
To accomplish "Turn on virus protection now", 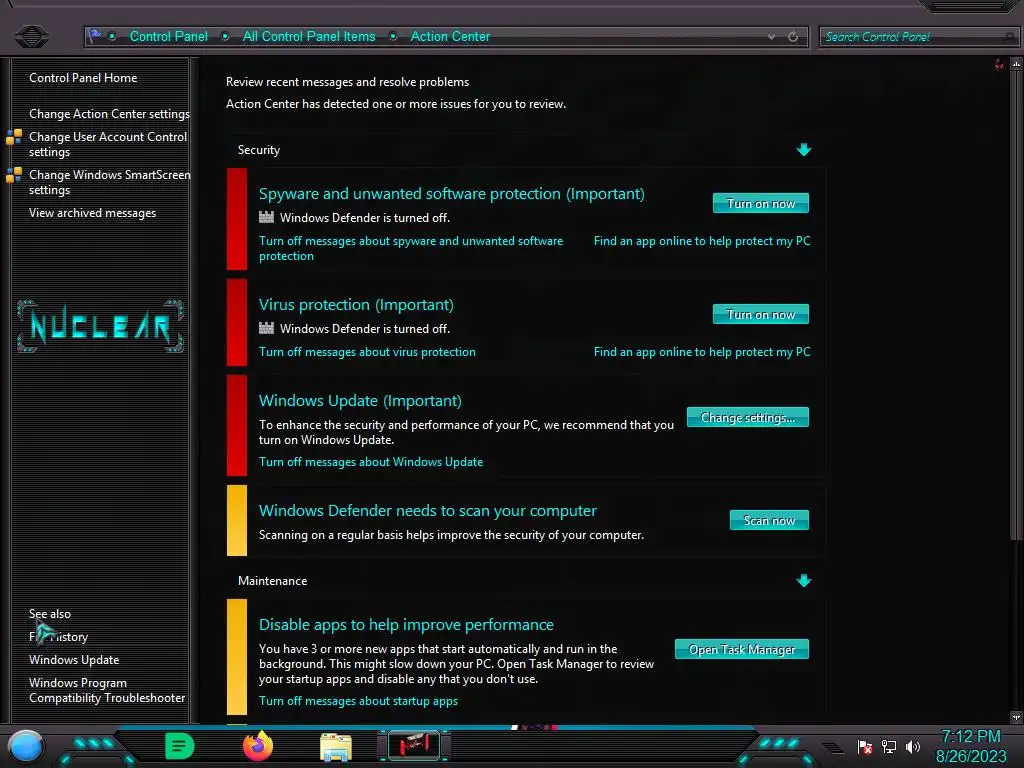I will click(x=761, y=314).
